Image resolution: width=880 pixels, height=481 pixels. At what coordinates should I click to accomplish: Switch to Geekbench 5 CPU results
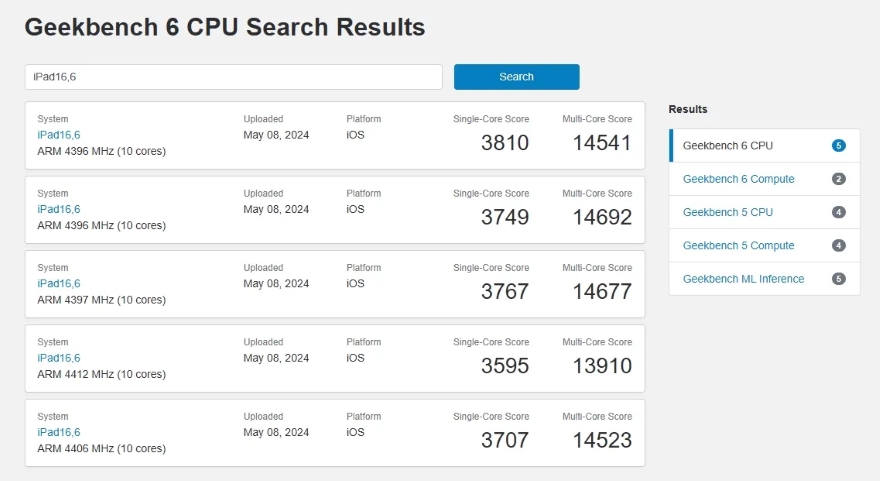coord(727,212)
